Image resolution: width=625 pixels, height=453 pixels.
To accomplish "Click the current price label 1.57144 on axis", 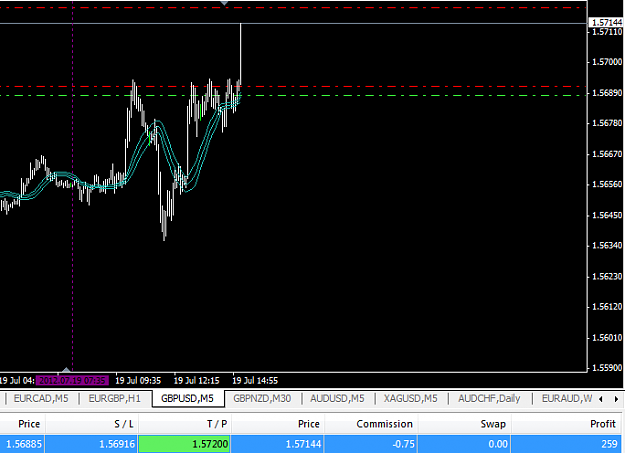I will tap(607, 22).
